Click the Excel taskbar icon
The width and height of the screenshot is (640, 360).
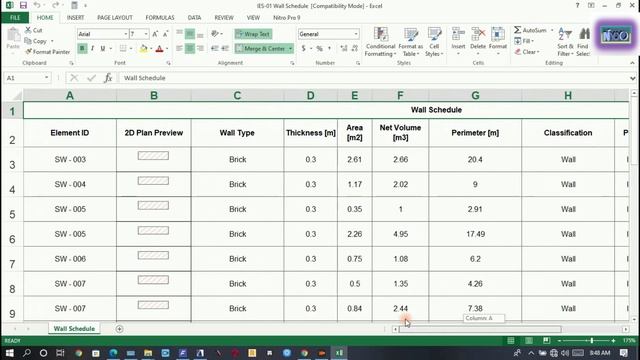point(339,353)
